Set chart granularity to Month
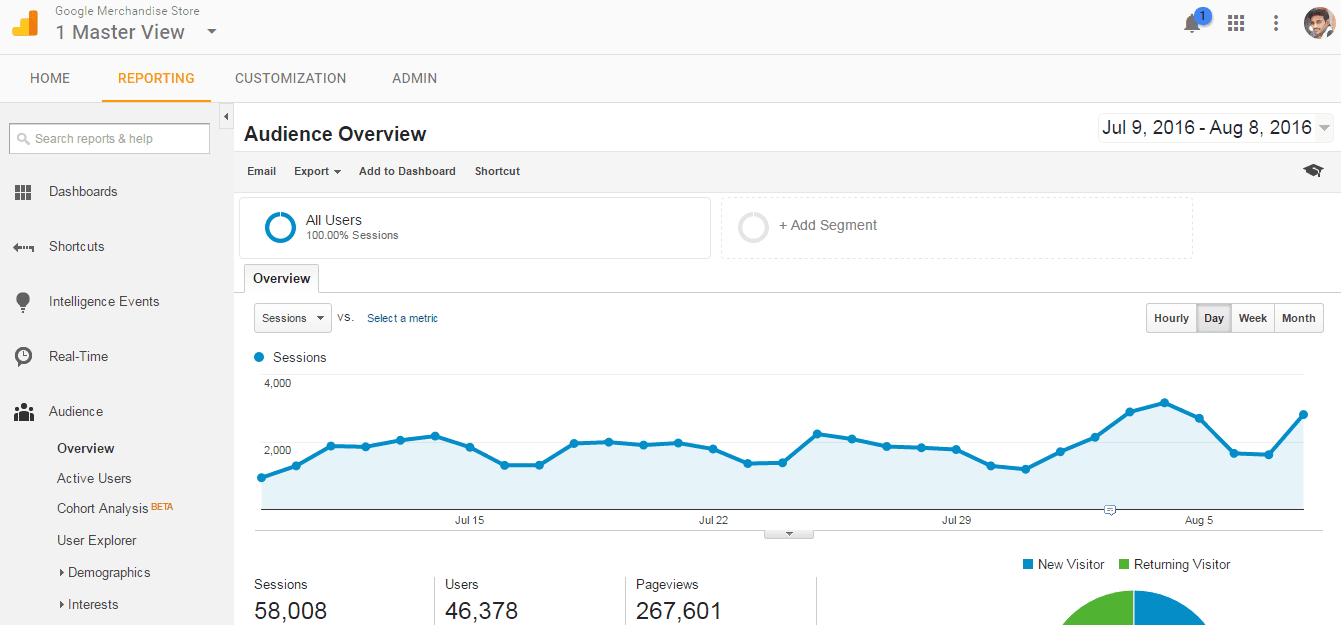Screen dimensions: 1341x625 [x=1299, y=318]
